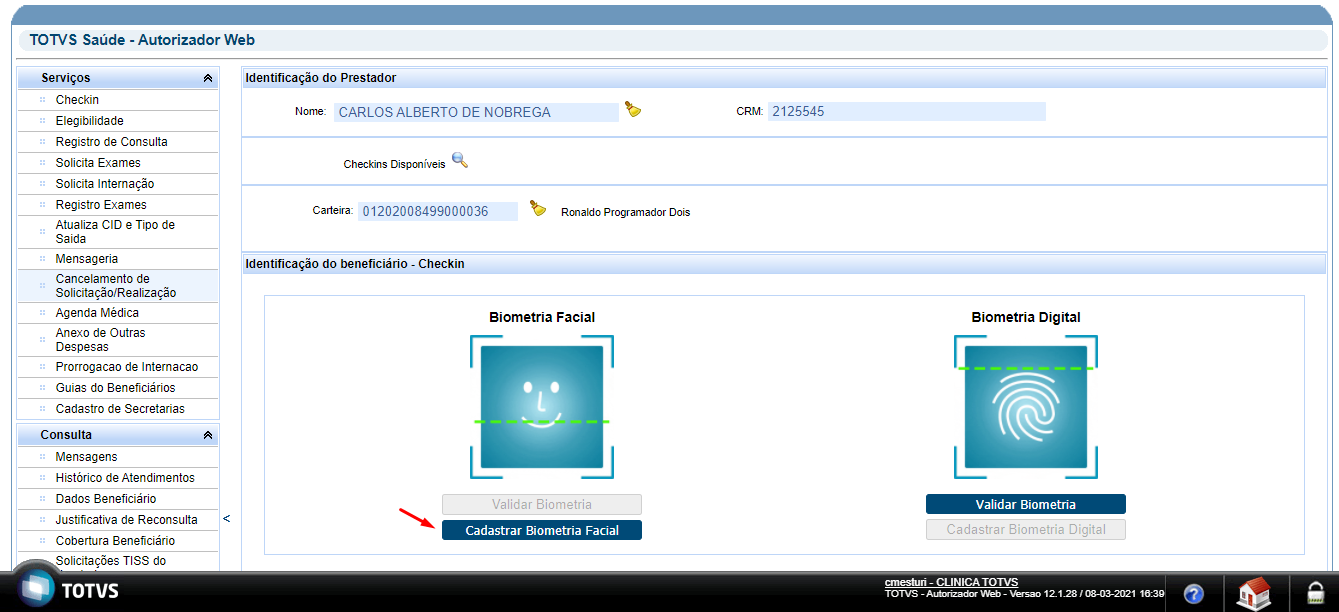Search available checkins with magnifier icon
The image size is (1339, 612).
460,160
